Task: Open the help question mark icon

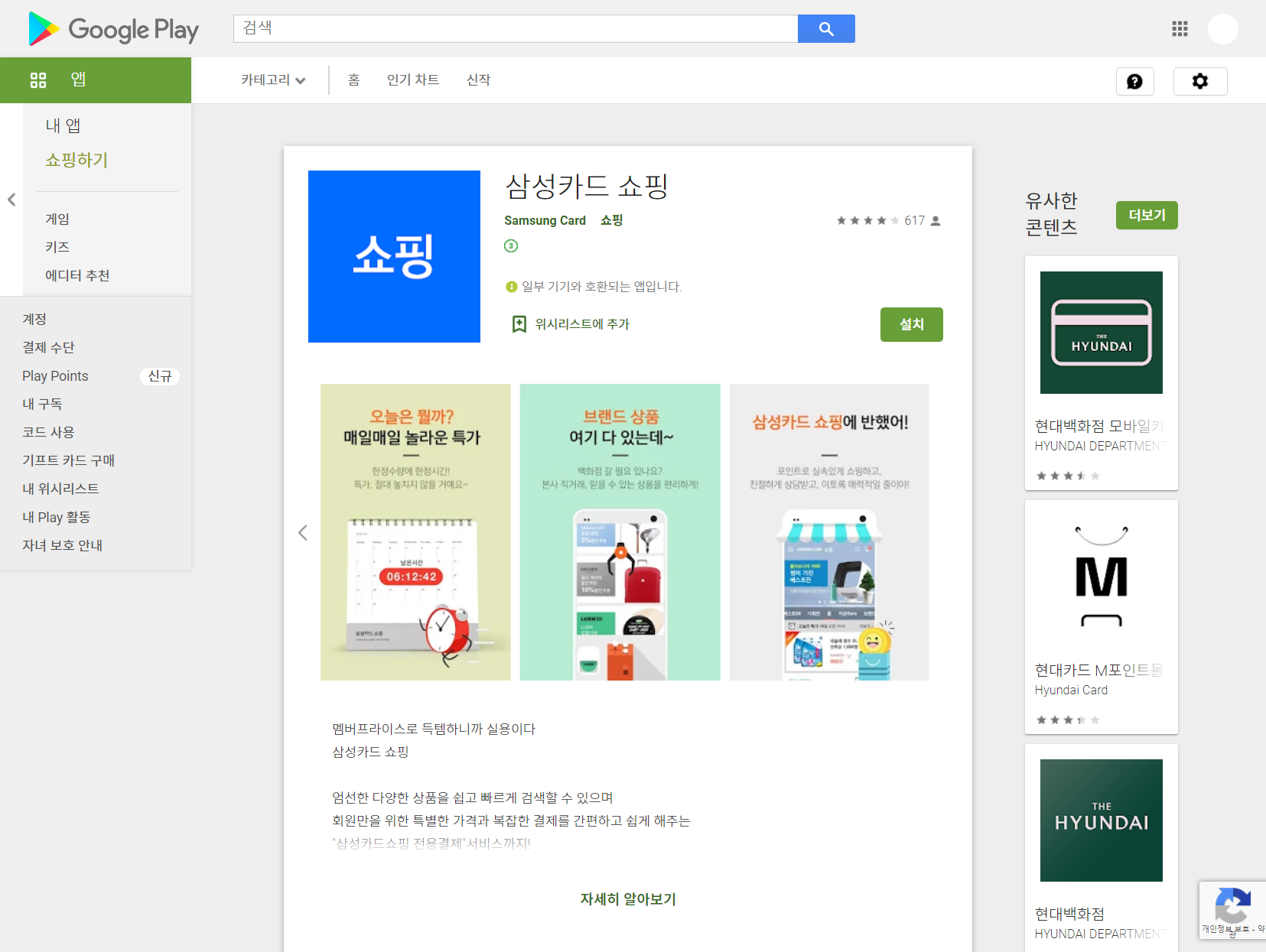Action: coord(1134,81)
